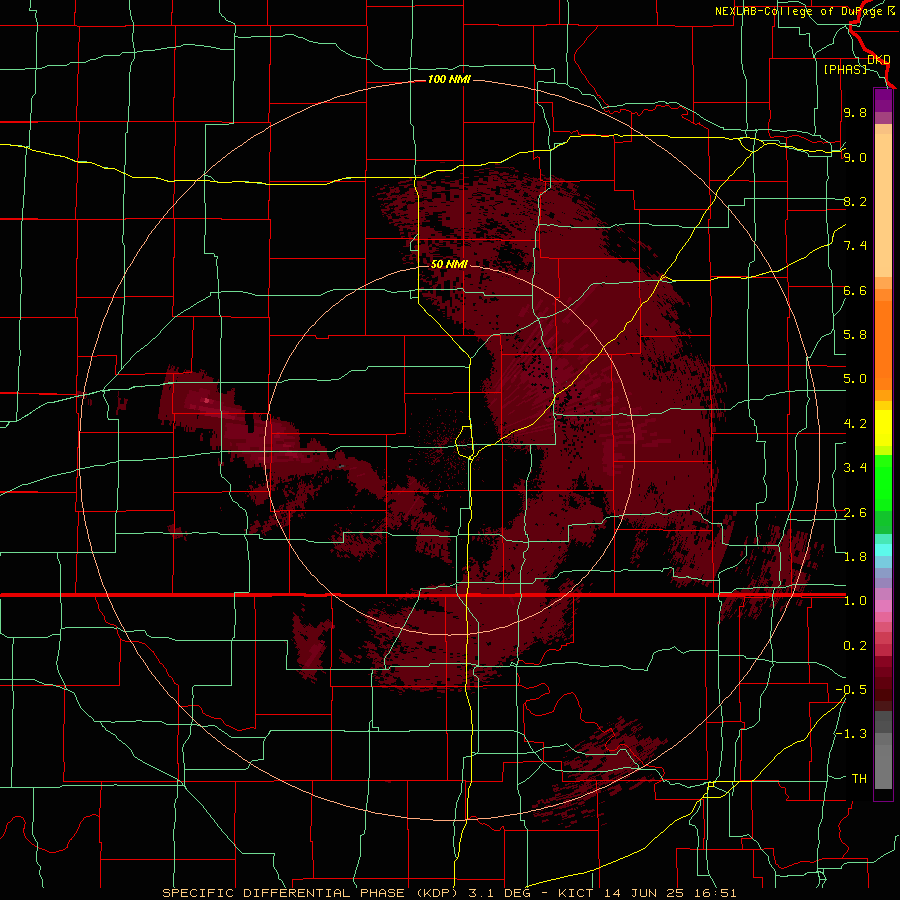Image resolution: width=900 pixels, height=900 pixels.
Task: Select the 5.8 legend value
Action: click(855, 335)
